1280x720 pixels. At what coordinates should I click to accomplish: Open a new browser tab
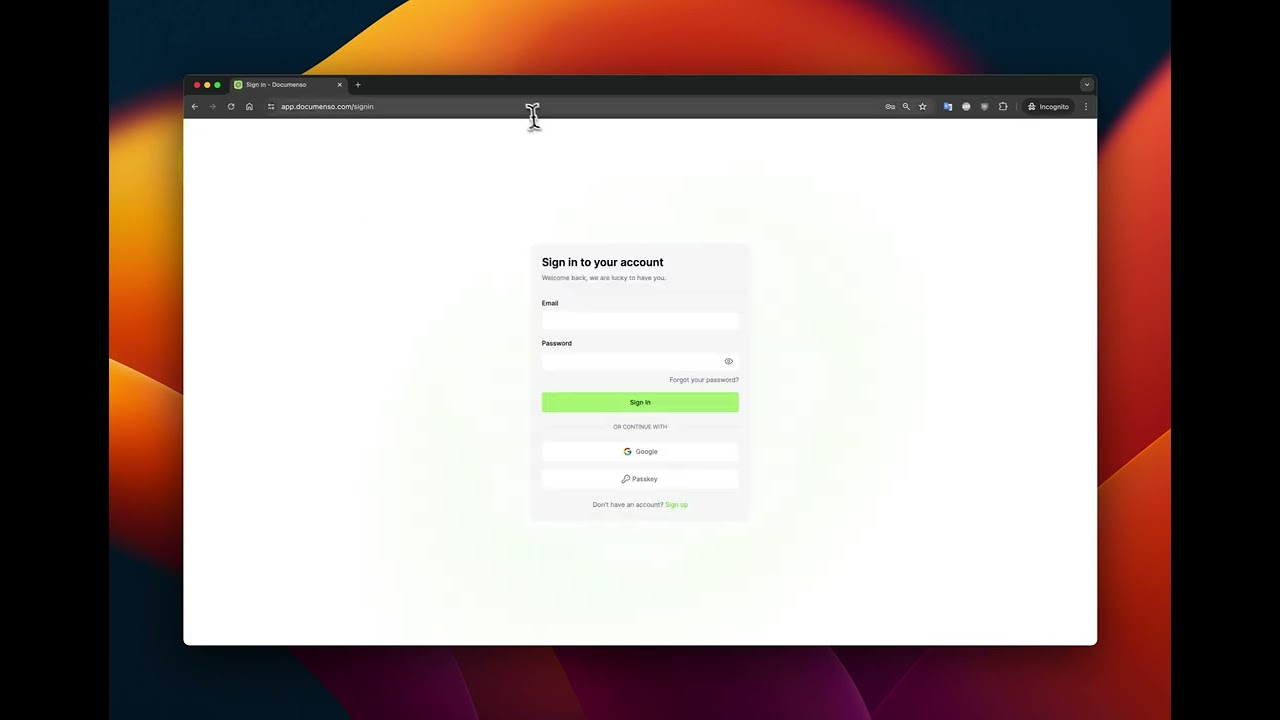click(x=358, y=85)
